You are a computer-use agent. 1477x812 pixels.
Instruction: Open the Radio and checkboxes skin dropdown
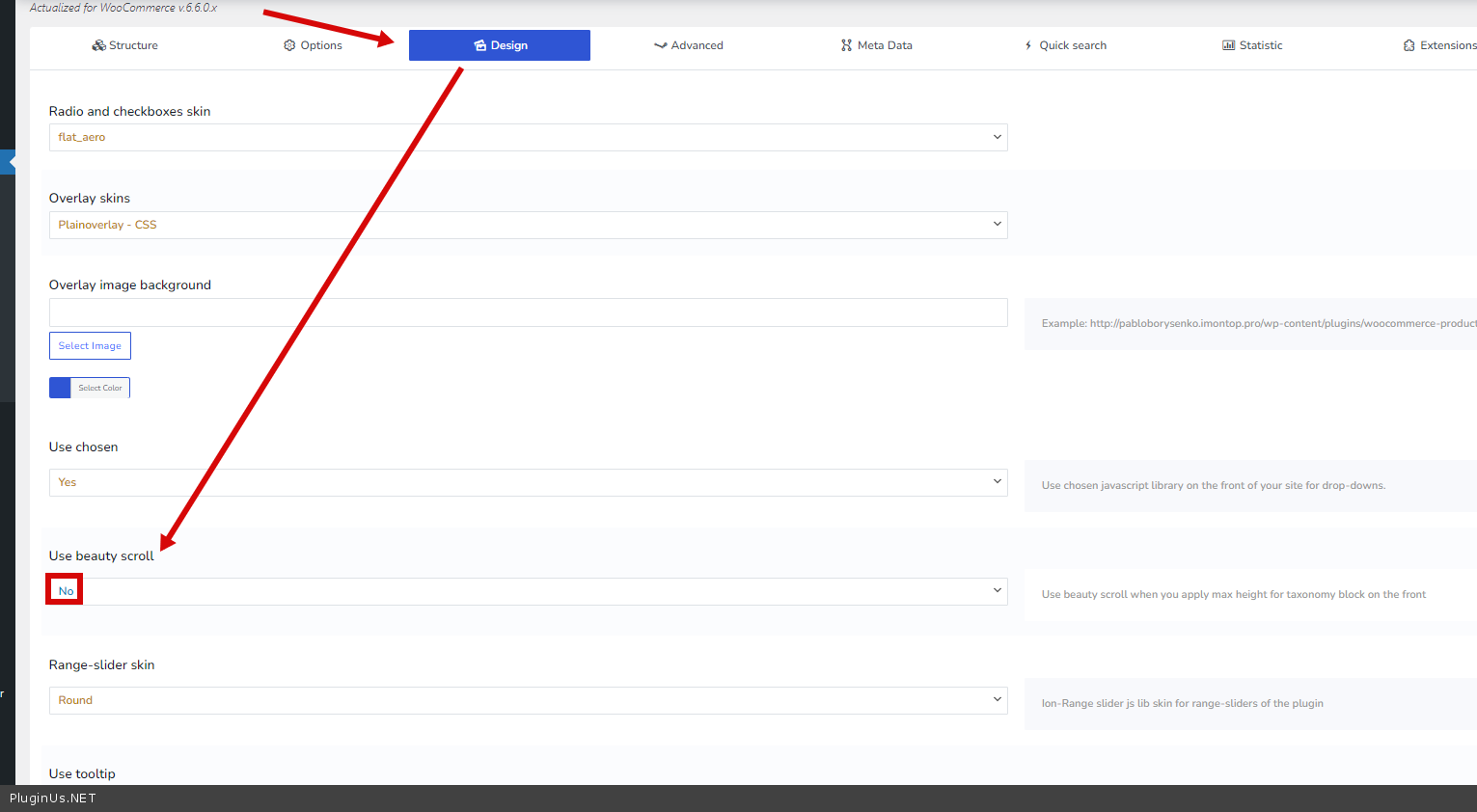(528, 137)
